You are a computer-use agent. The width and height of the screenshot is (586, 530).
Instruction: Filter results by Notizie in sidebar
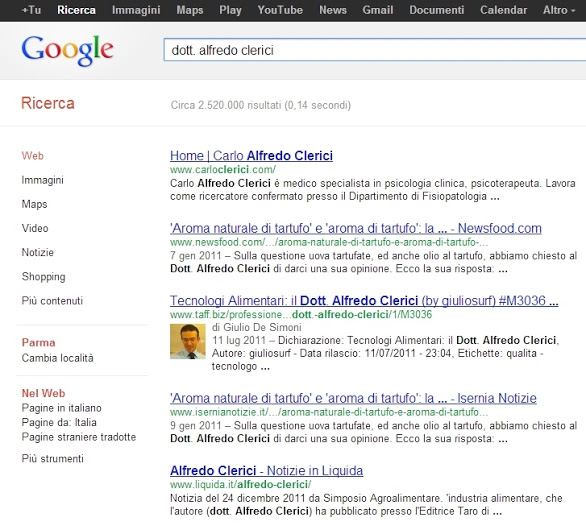point(37,252)
